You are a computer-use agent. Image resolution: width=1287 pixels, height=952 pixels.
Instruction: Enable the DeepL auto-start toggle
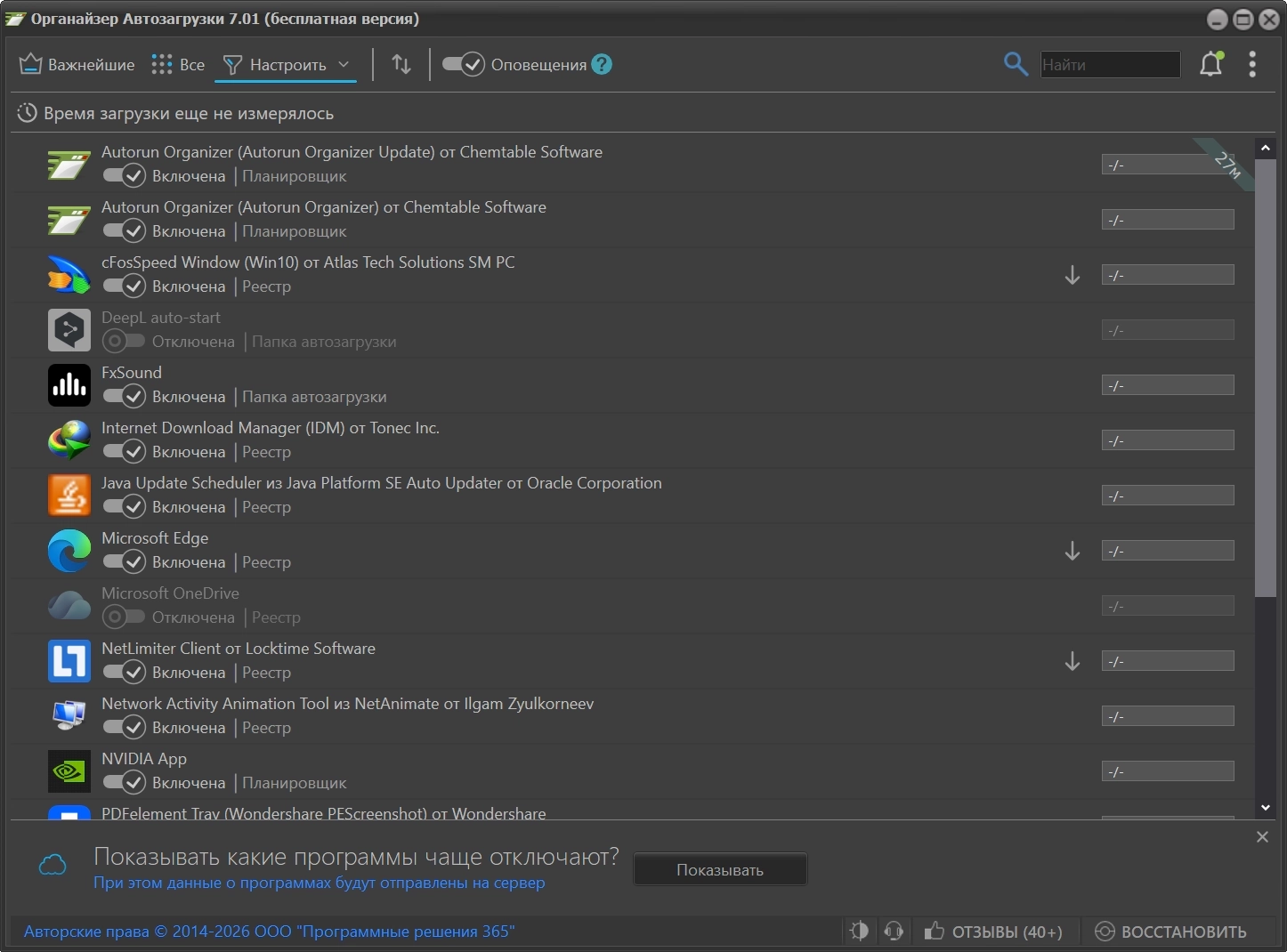pyautogui.click(x=123, y=342)
